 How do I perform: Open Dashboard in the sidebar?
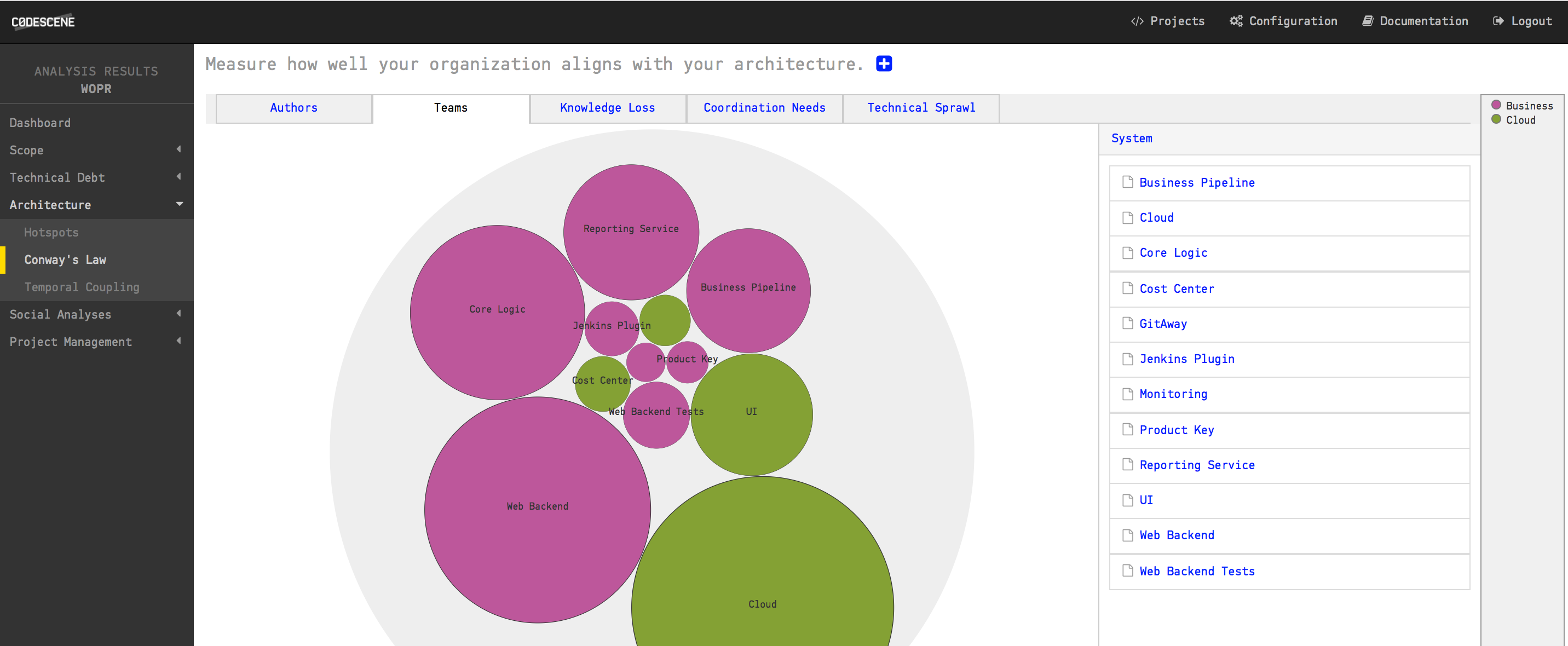coord(40,123)
